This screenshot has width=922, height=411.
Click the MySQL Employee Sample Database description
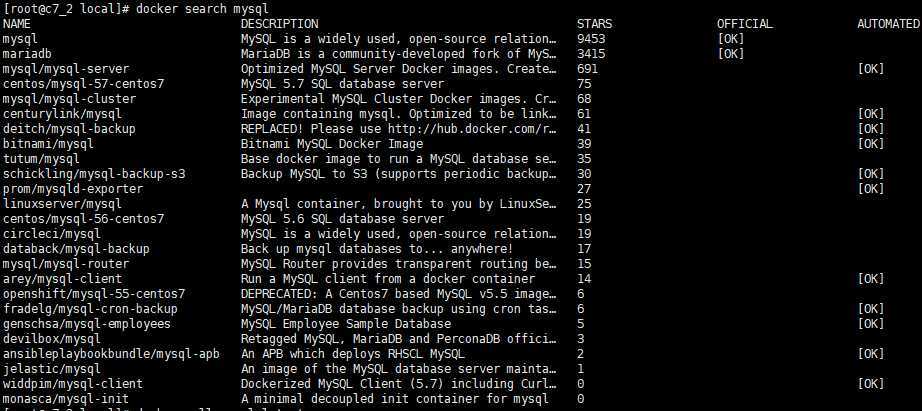click(346, 323)
